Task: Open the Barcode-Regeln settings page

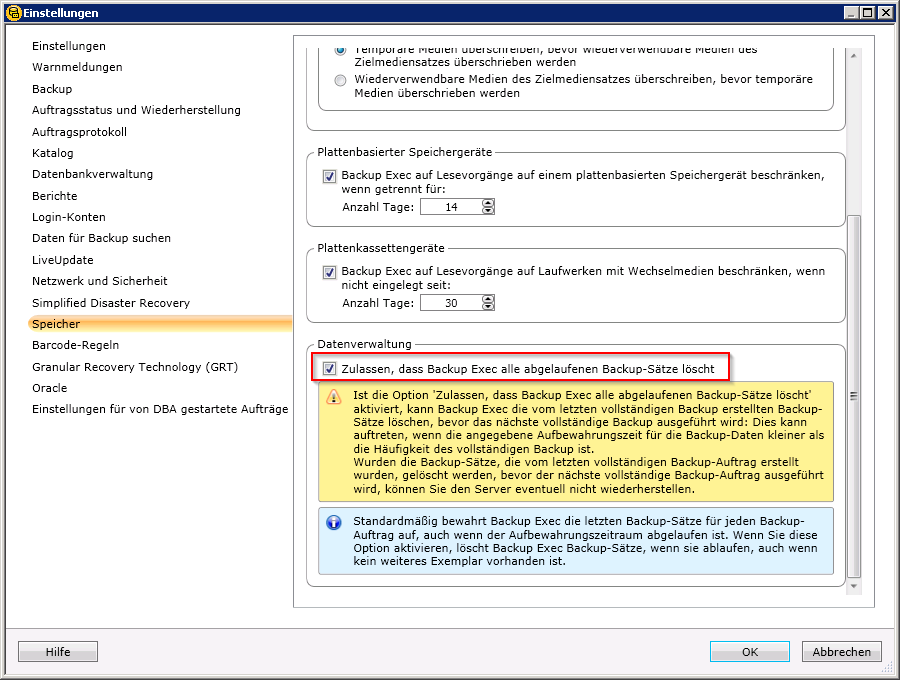Action: [76, 345]
